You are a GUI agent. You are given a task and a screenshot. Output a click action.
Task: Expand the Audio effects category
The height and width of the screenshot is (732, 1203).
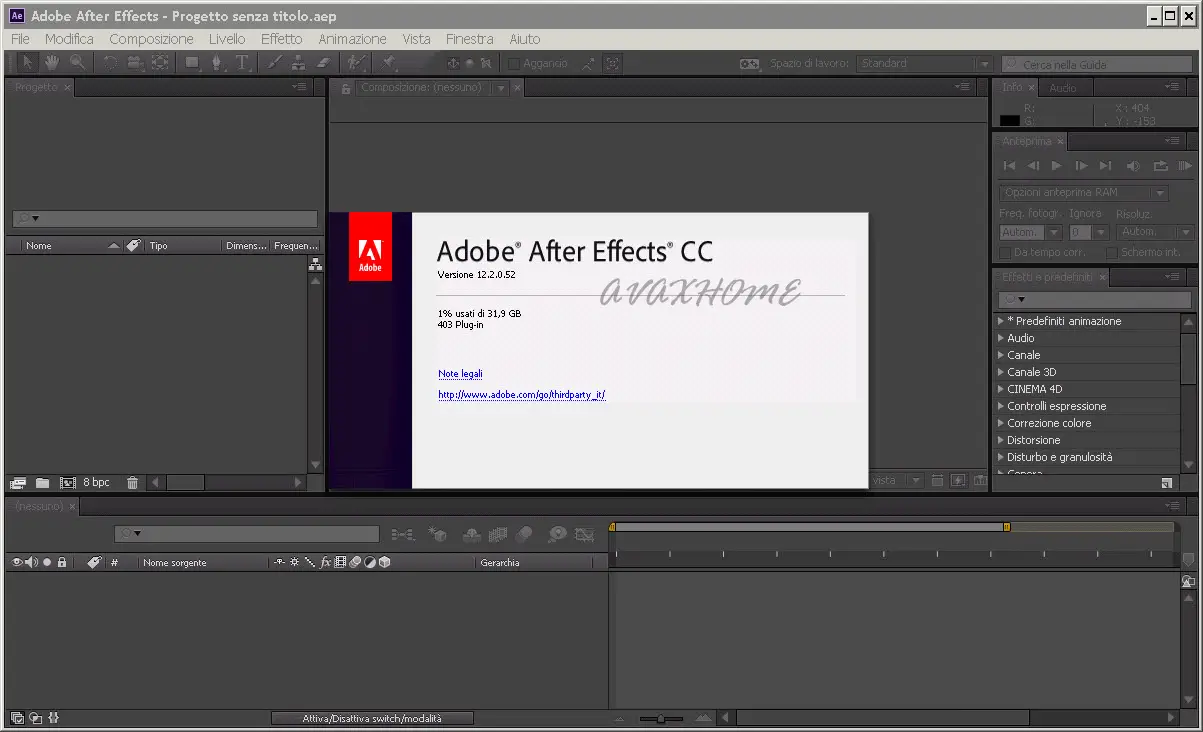pos(1000,338)
